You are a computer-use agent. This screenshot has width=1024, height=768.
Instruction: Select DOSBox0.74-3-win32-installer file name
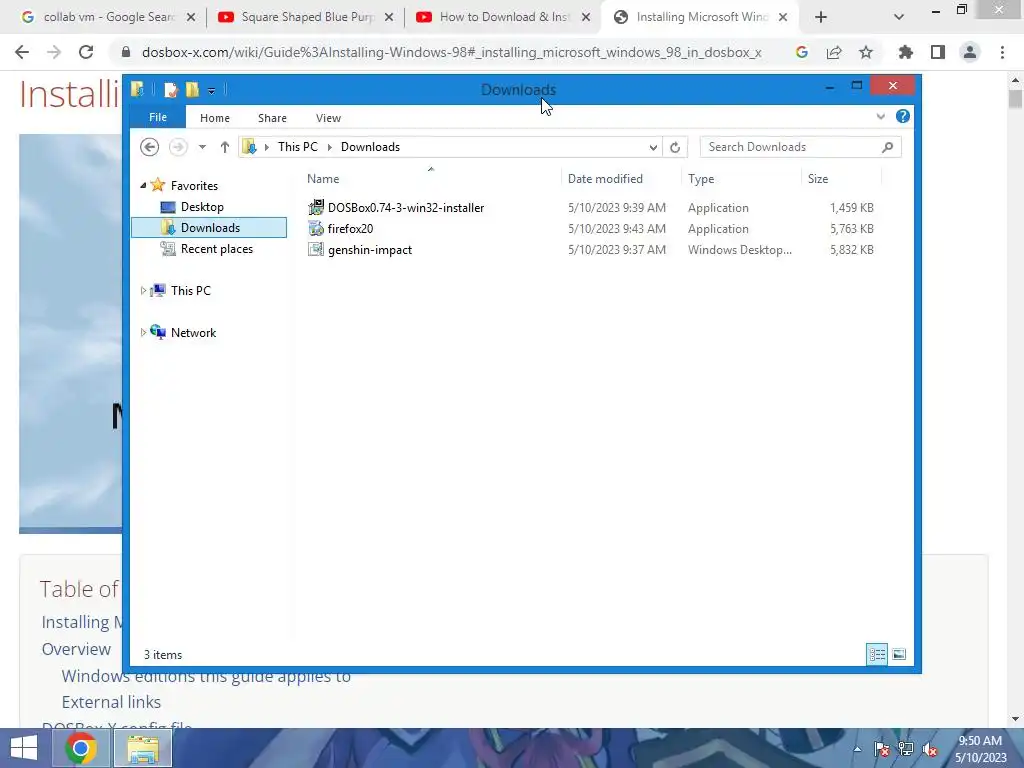click(406, 208)
